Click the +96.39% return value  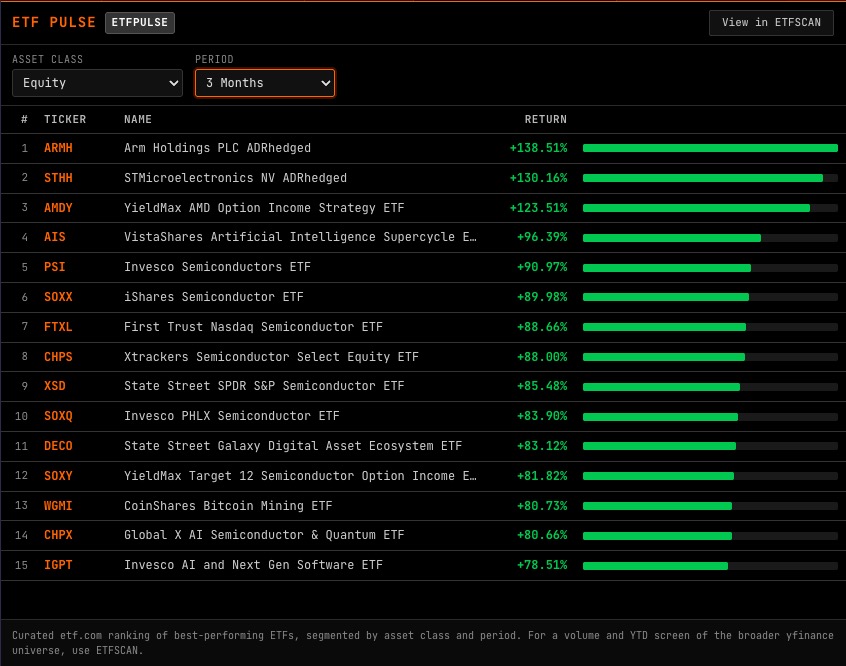(542, 237)
